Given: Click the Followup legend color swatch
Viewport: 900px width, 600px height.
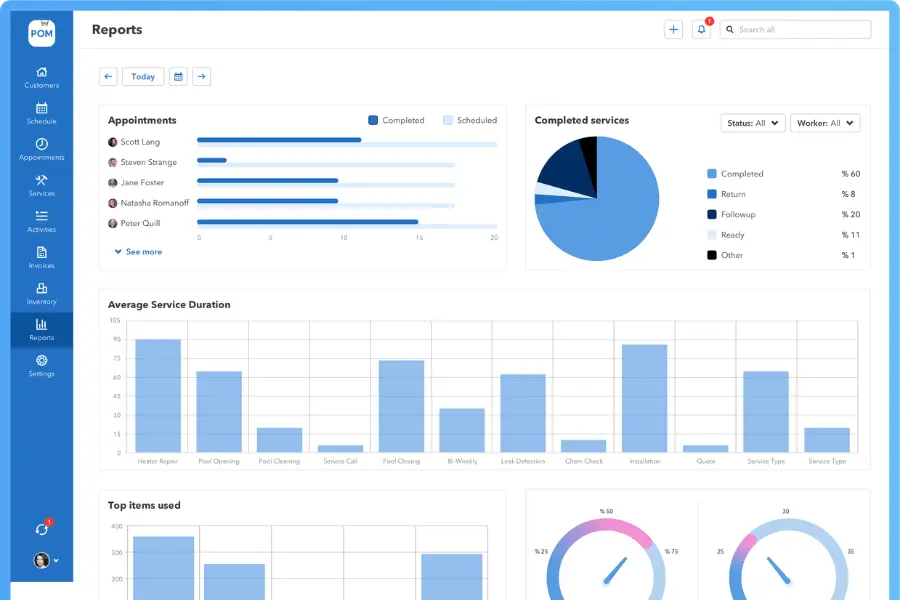Looking at the screenshot, I should coord(712,214).
